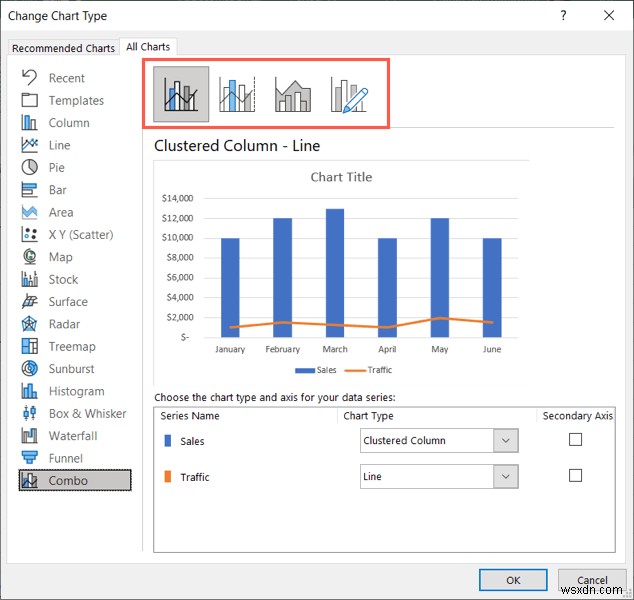
Task: Click the Traffic series name text
Action: (195, 477)
